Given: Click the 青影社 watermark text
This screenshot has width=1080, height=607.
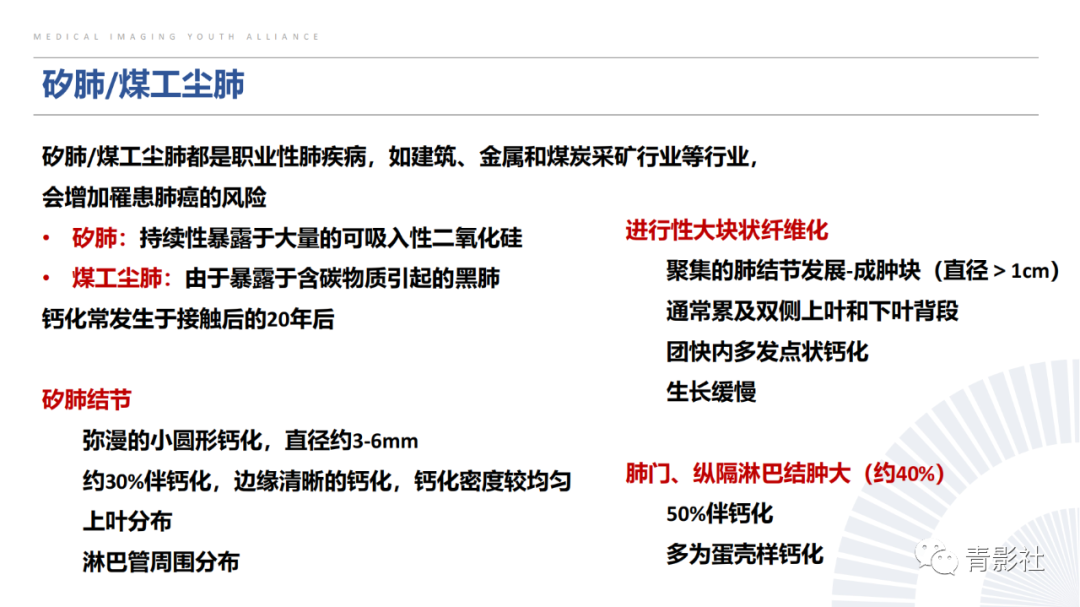Looking at the screenshot, I should [x=1005, y=558].
